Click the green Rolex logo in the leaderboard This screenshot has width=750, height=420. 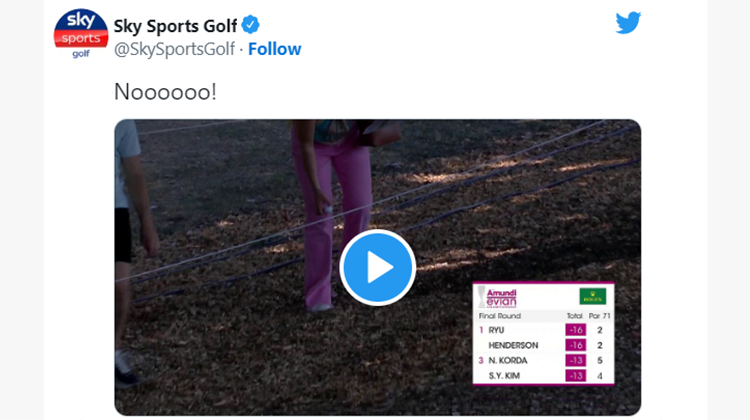point(592,297)
